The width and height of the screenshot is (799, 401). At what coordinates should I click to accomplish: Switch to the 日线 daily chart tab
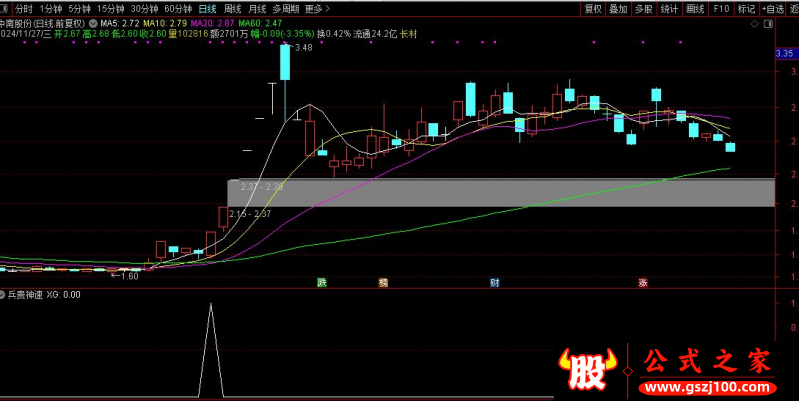[207, 8]
